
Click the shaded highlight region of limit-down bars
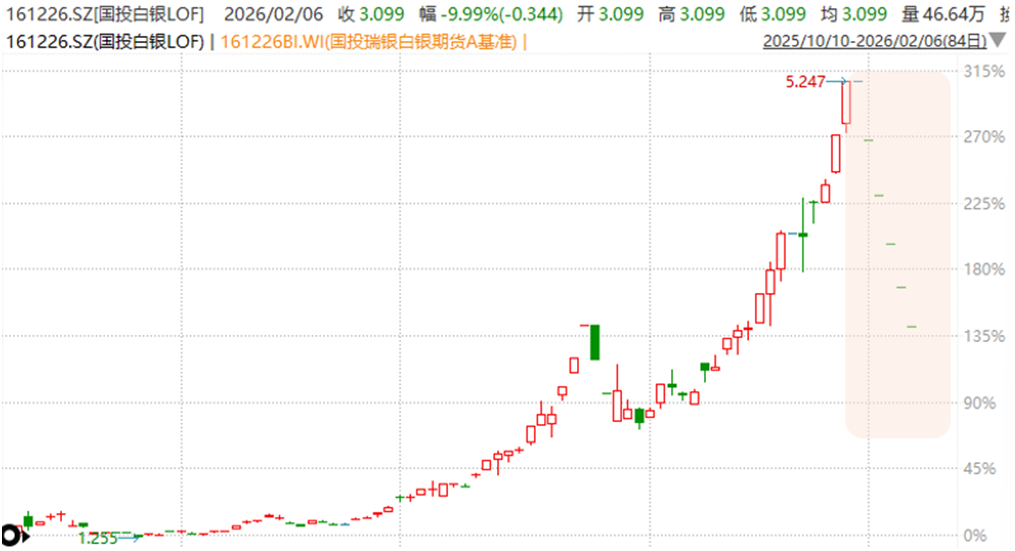pyautogui.click(x=898, y=254)
